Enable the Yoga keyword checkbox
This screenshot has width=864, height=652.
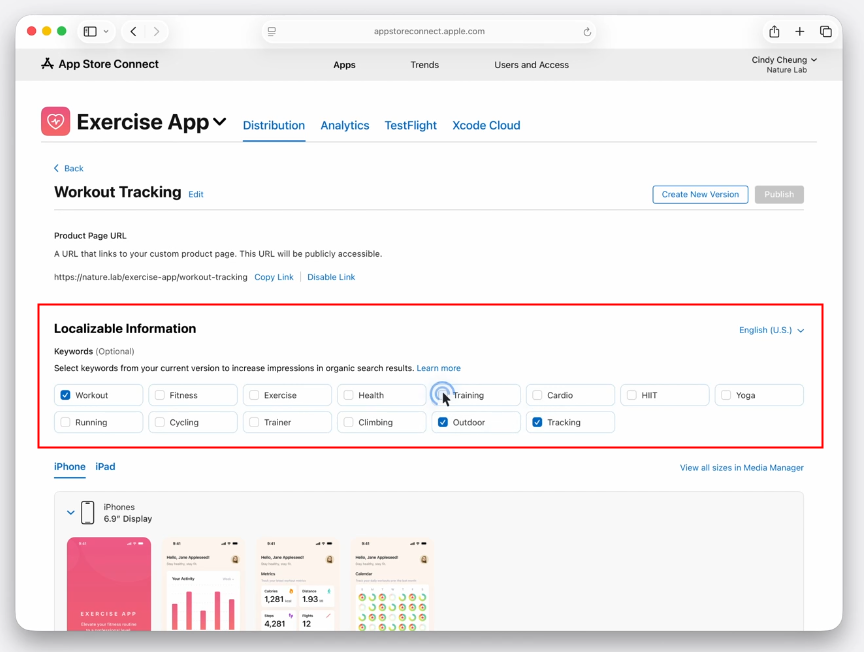click(726, 395)
